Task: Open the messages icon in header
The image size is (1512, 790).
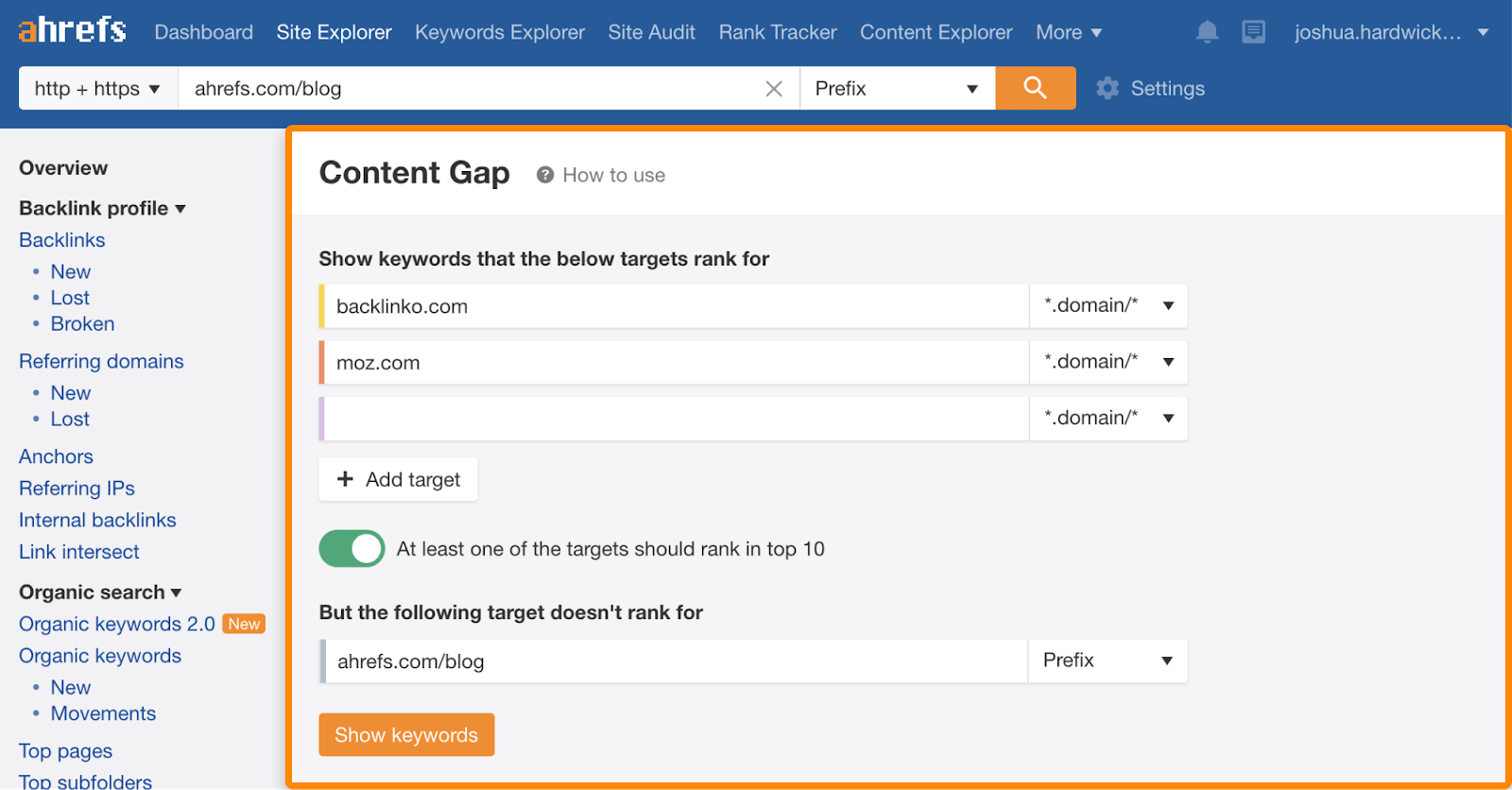Action: coord(1253,32)
